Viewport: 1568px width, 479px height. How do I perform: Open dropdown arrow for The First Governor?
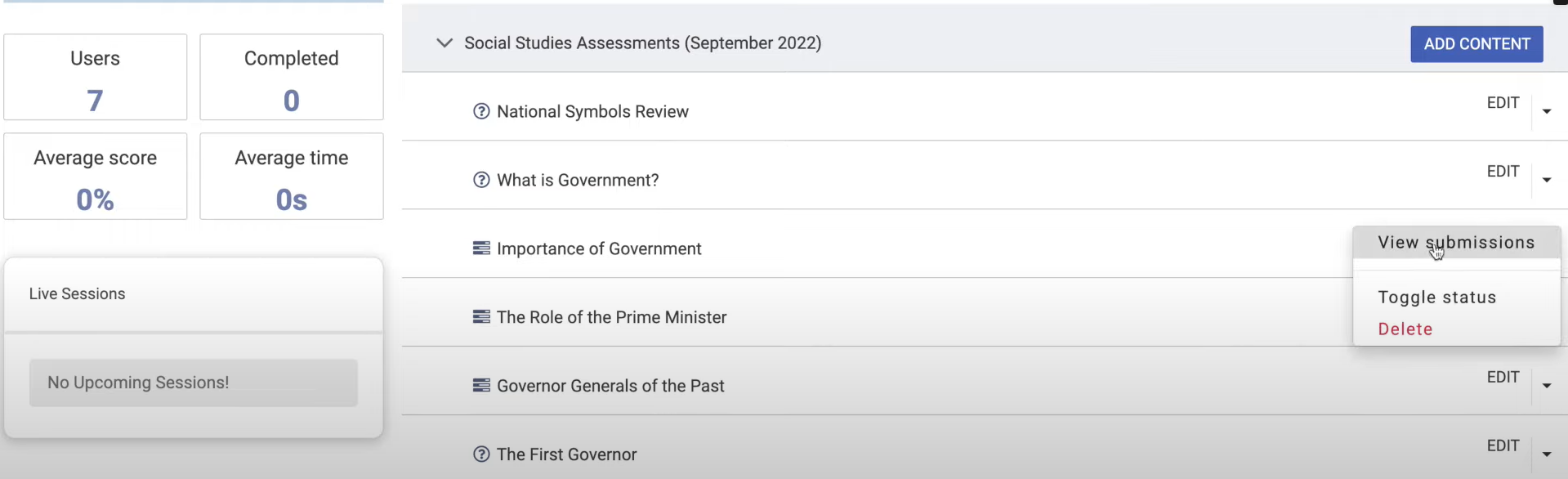[1547, 454]
